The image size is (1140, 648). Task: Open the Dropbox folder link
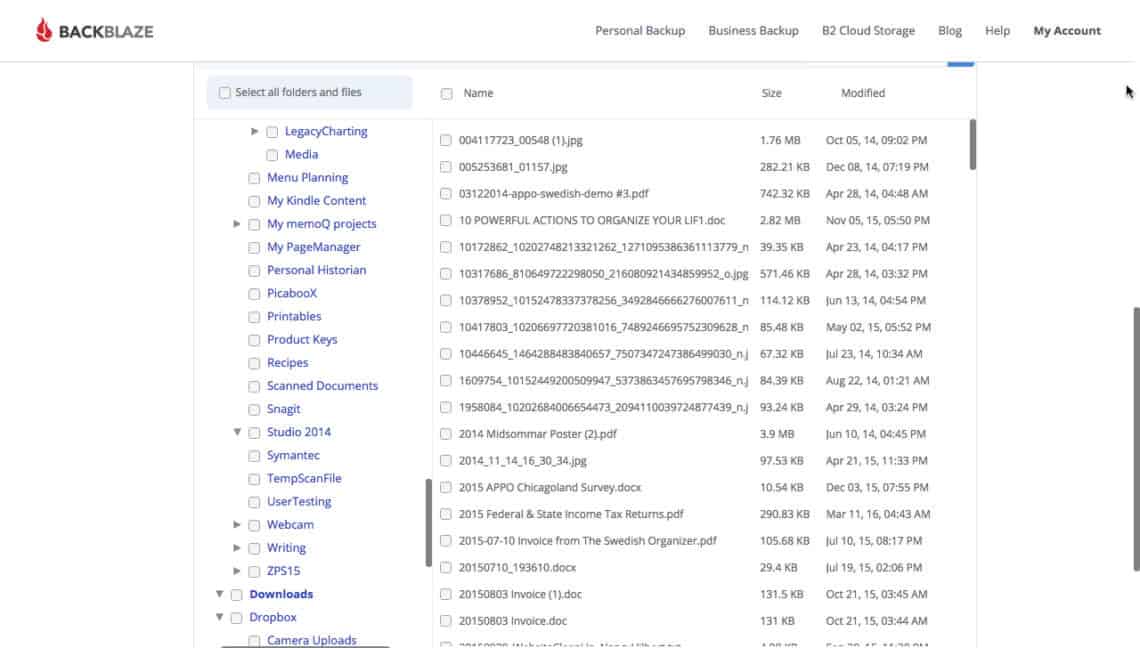tap(273, 617)
